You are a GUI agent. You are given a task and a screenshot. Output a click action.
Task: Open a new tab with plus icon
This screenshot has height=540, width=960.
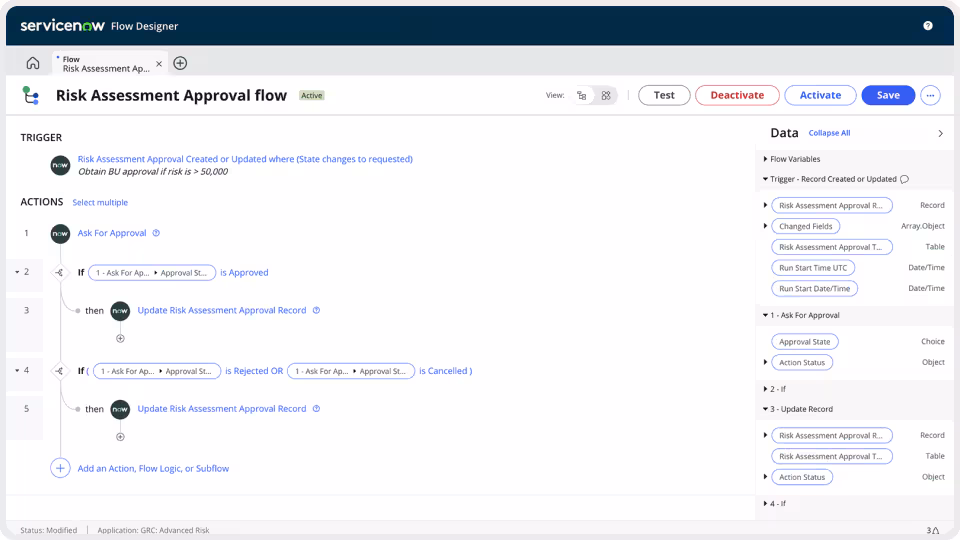pyautogui.click(x=180, y=63)
